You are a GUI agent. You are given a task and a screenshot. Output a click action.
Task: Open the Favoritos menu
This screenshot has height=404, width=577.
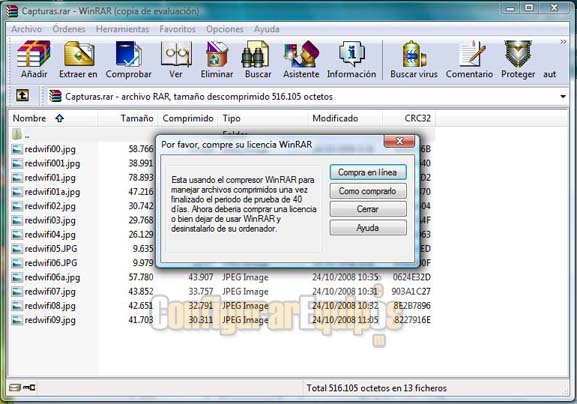(x=177, y=29)
